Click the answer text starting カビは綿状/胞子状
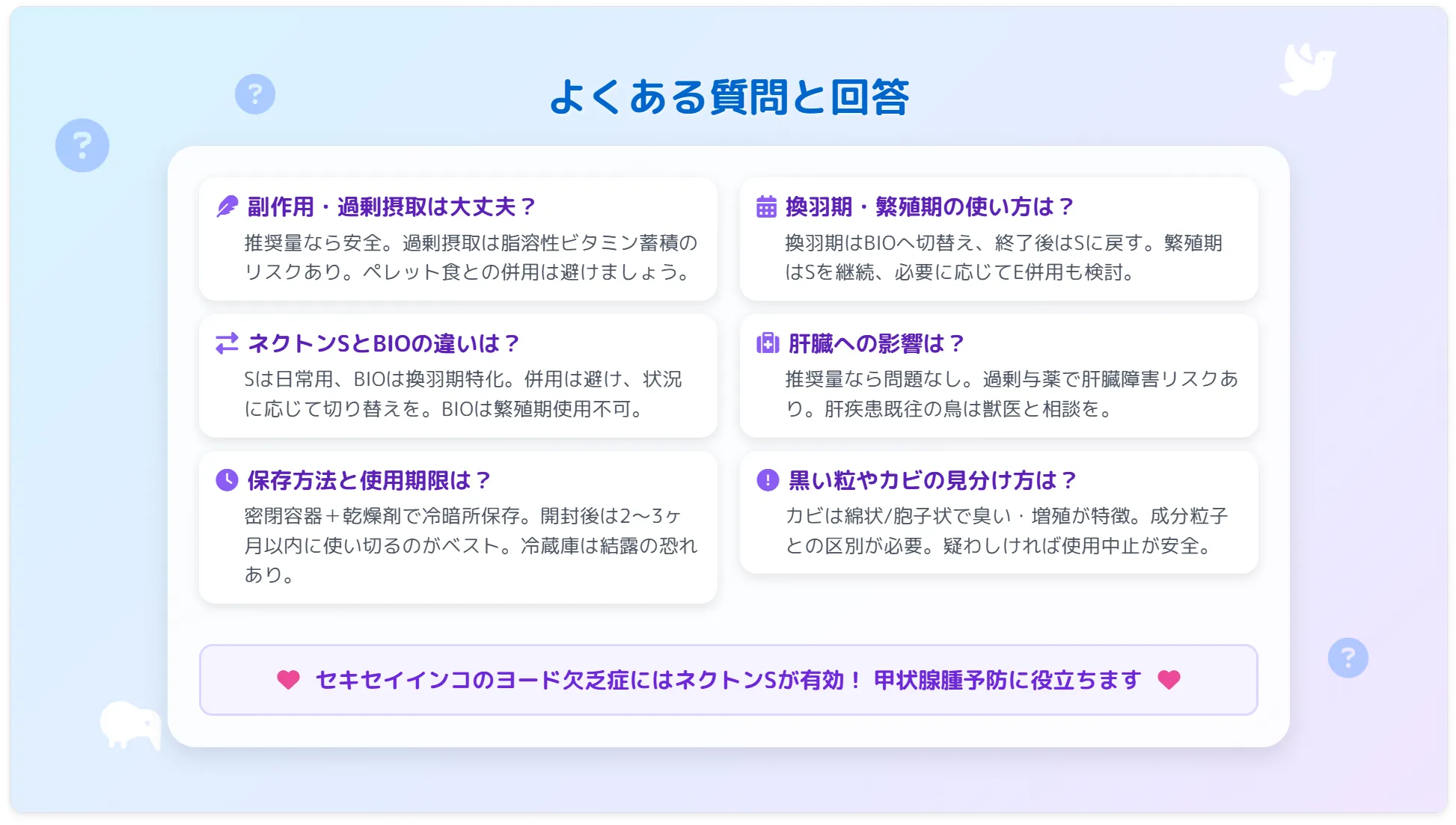The image size is (1456, 825). coord(1007,531)
